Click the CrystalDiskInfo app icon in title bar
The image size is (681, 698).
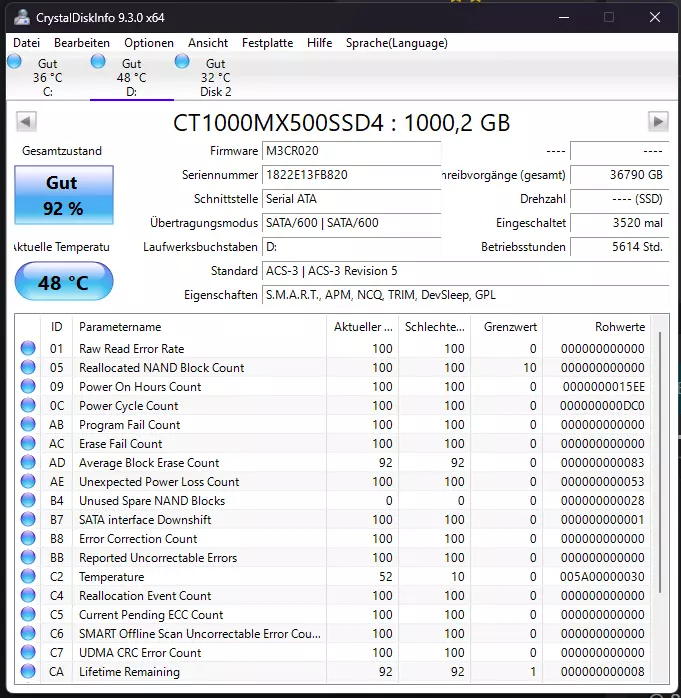pos(21,17)
